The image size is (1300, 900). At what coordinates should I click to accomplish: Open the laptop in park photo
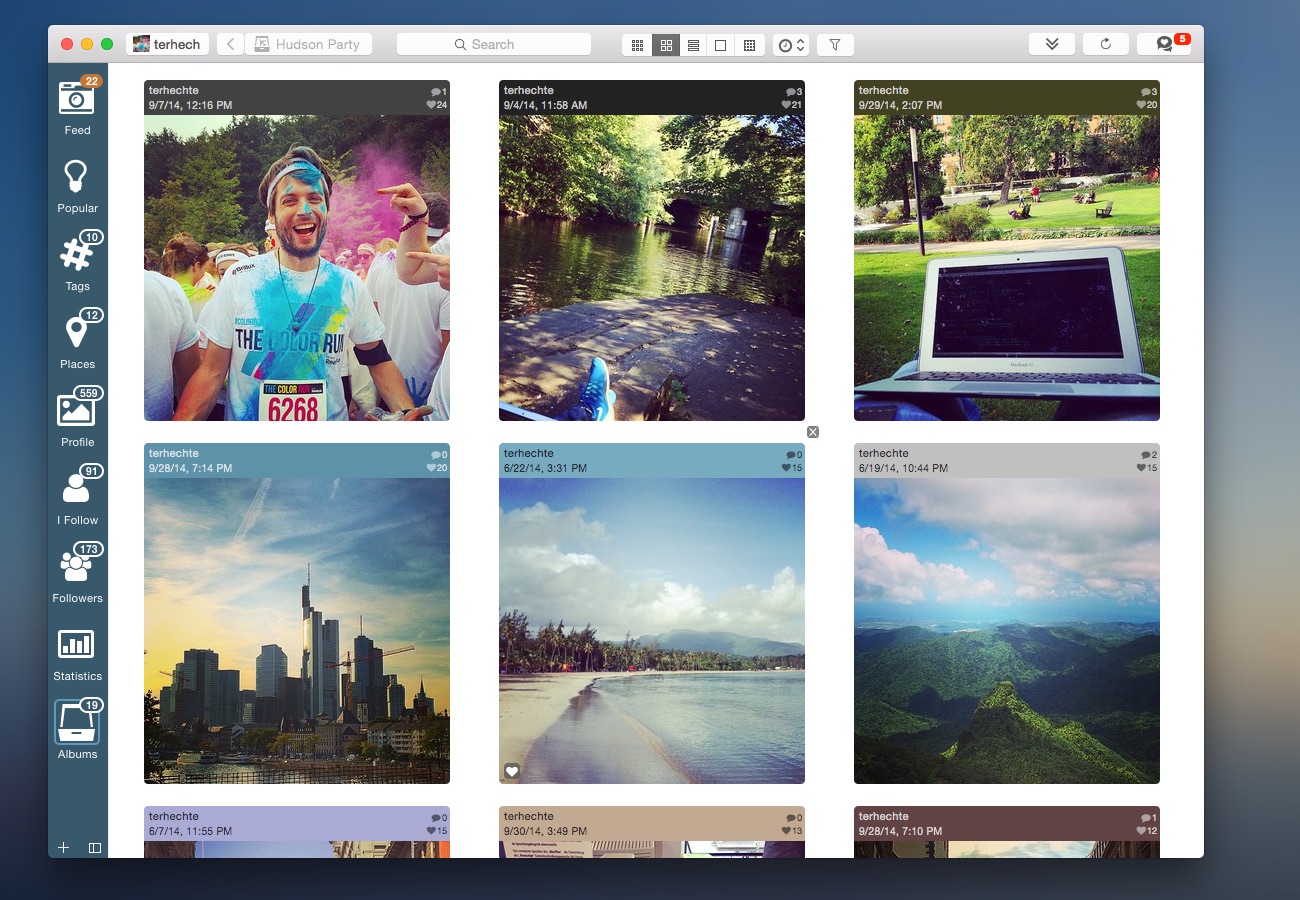[1007, 268]
